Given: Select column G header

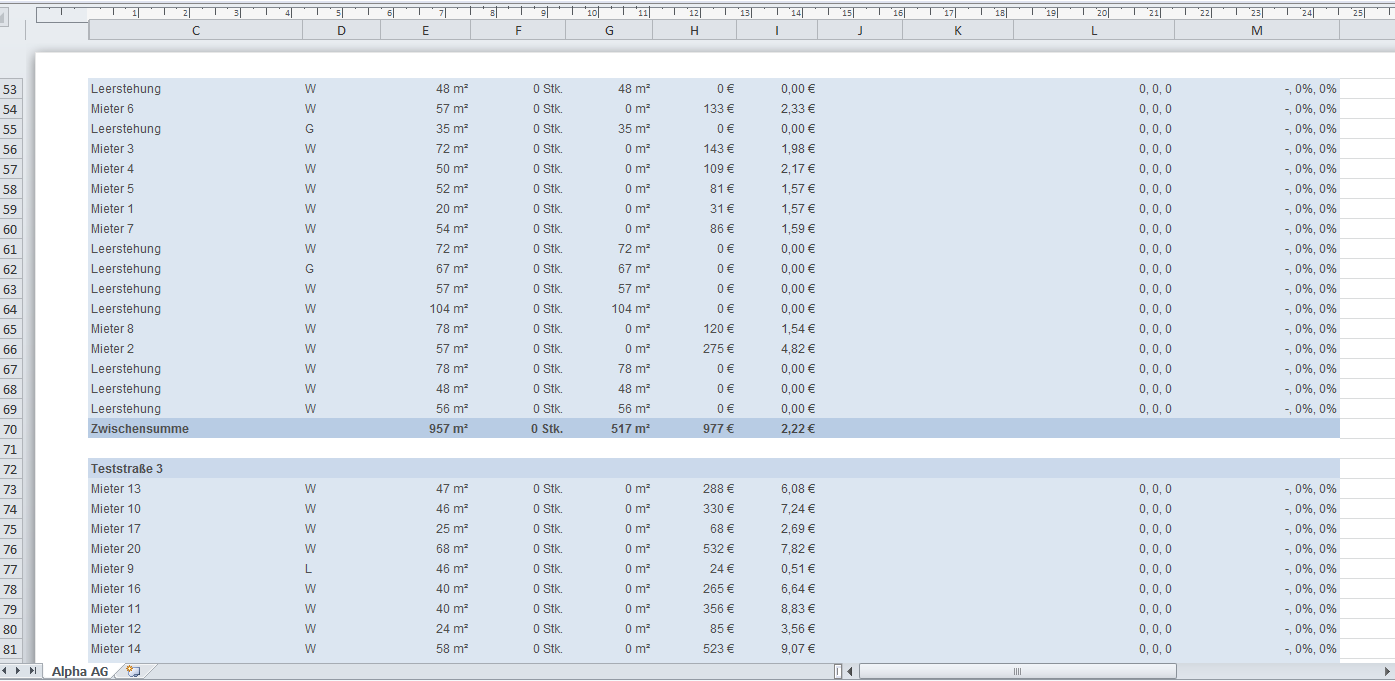Looking at the screenshot, I should click(x=609, y=31).
